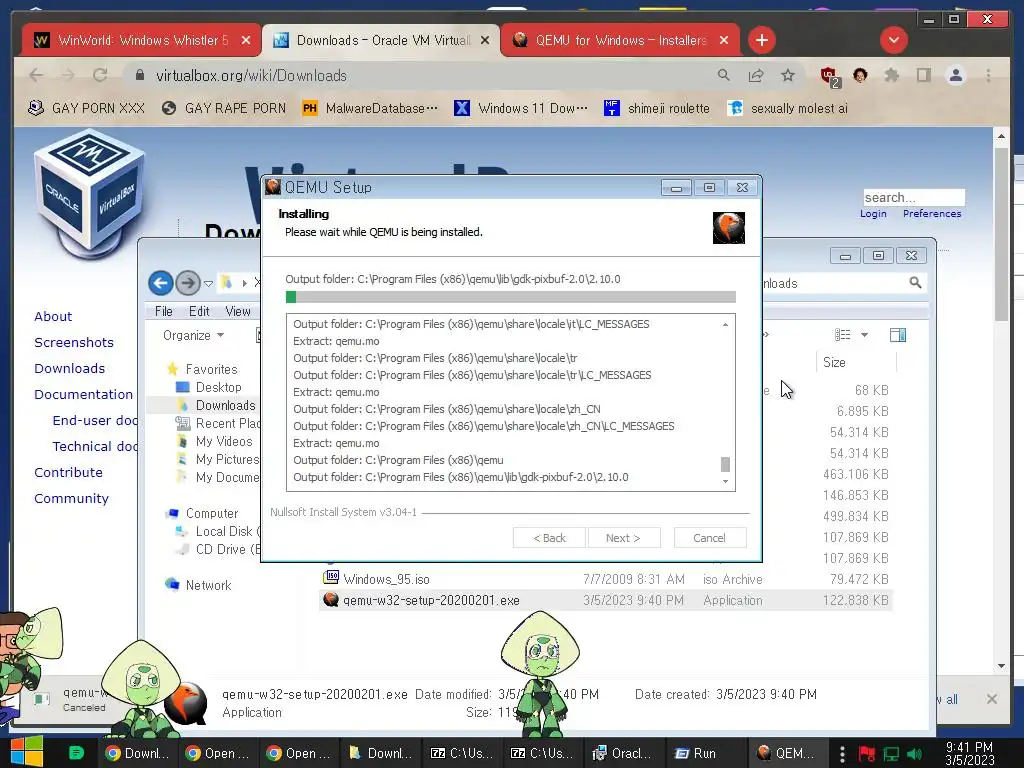Image resolution: width=1024 pixels, height=768 pixels.
Task: Expand the tab search dropdown arrow
Action: [x=893, y=40]
